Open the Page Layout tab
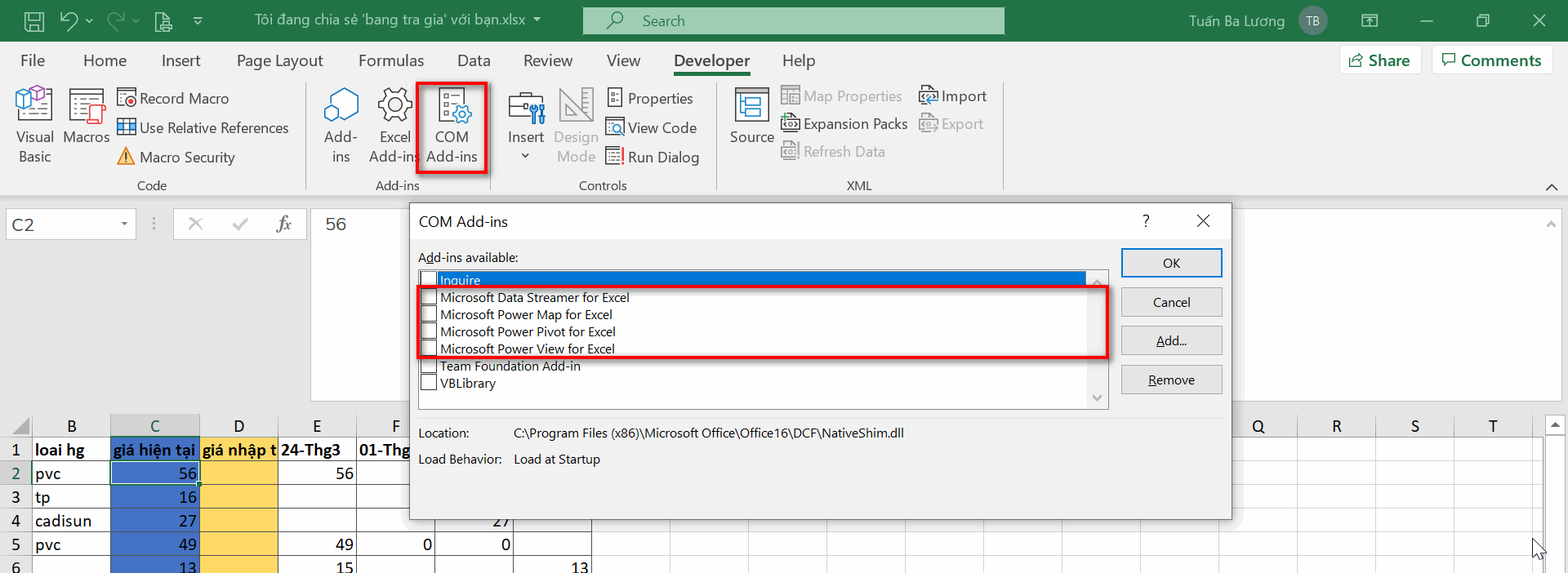The image size is (1568, 573). pyautogui.click(x=279, y=60)
